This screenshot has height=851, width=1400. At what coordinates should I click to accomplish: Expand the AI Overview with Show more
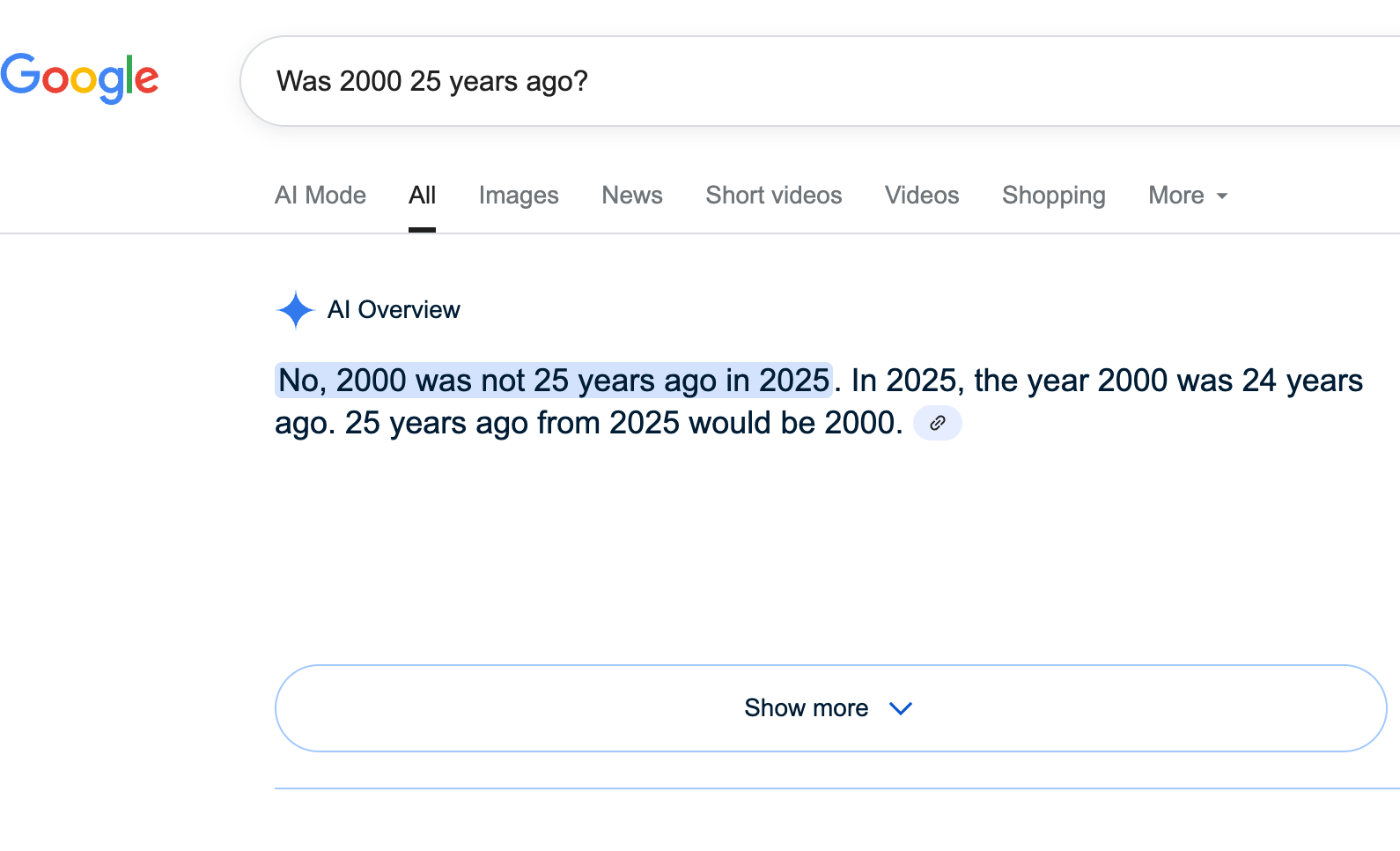pyautogui.click(x=830, y=708)
